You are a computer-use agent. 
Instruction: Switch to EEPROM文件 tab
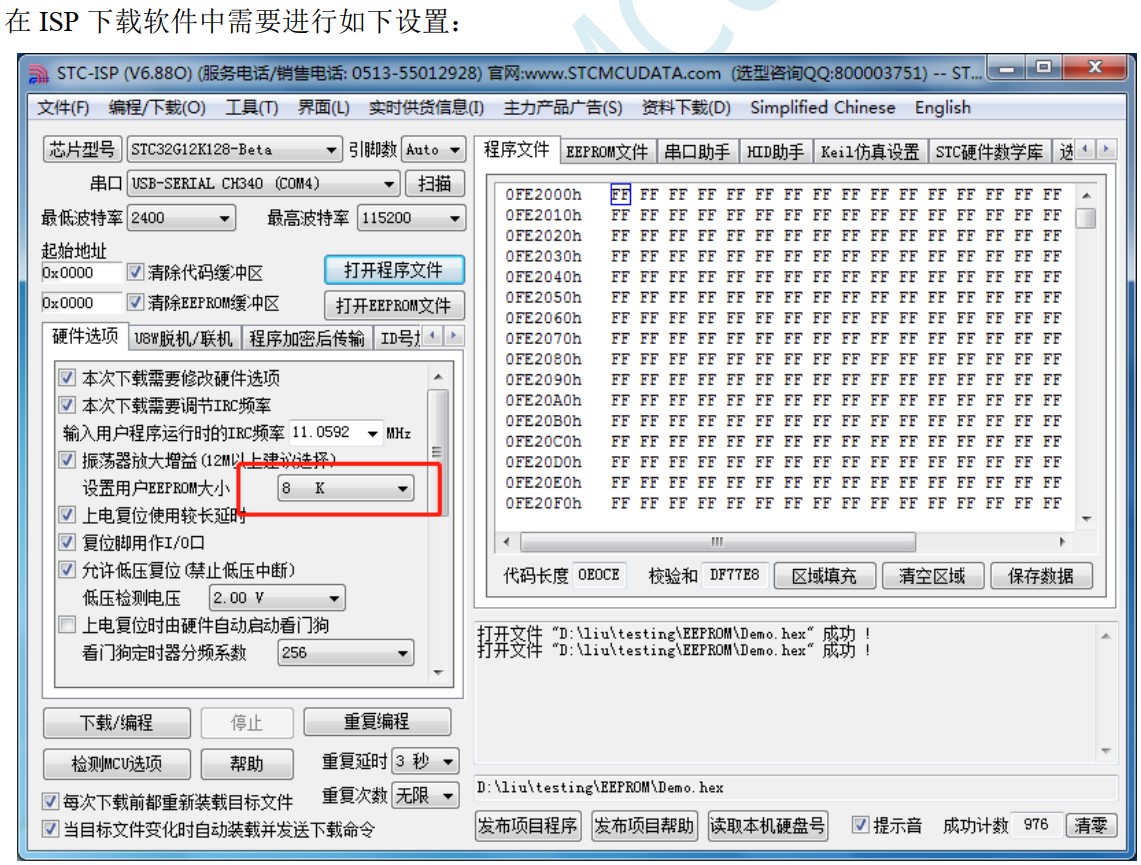(x=608, y=151)
